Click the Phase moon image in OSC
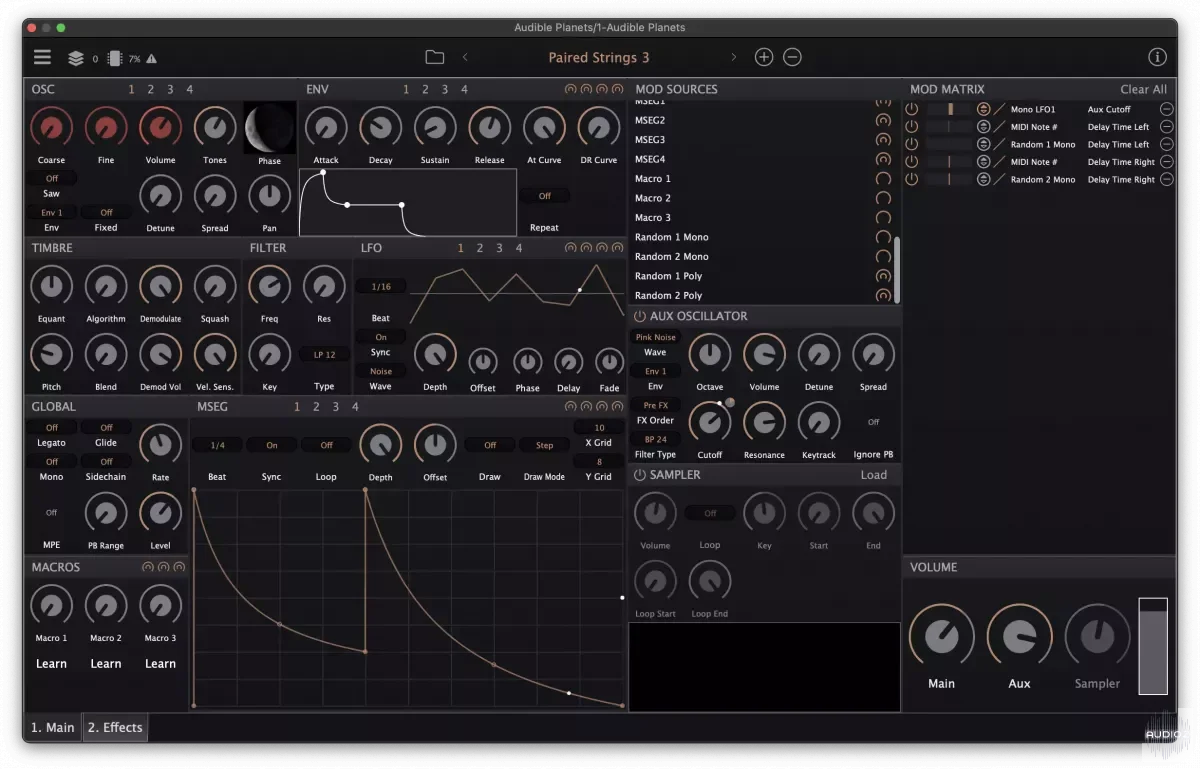The image size is (1200, 769). click(x=270, y=128)
